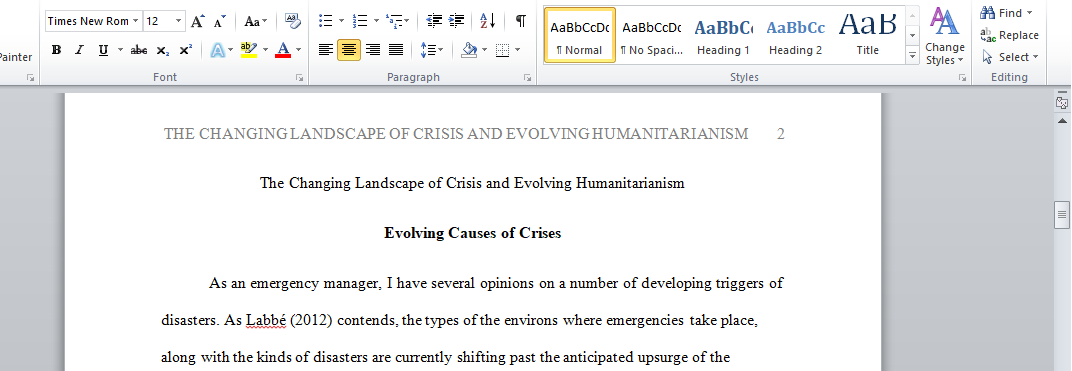Screen dimensions: 1072x371
Task: Click the 'Evolving Causes of Crises' heading
Action: 472,233
